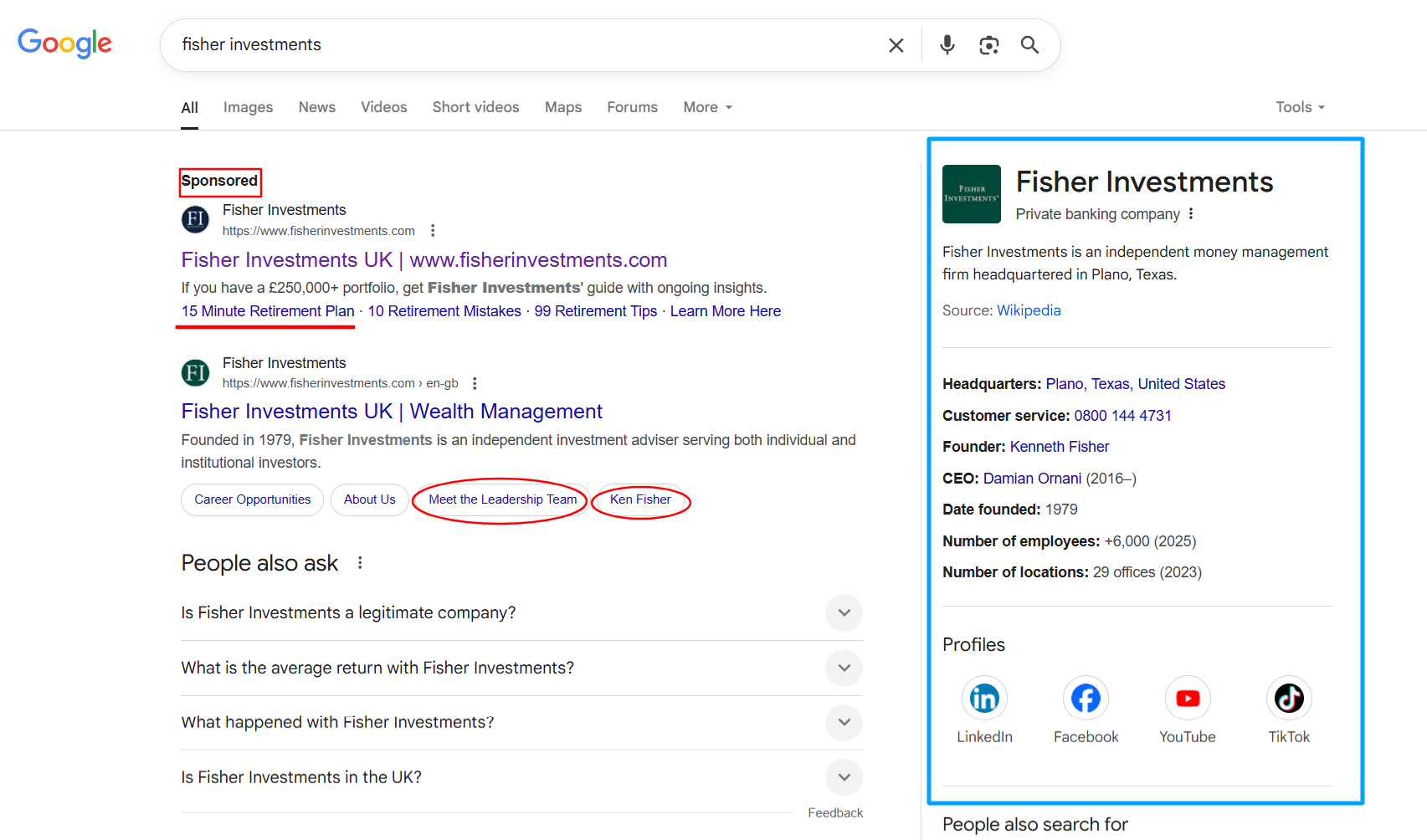
Task: Open three-dot menu beside sponsored result URL
Action: point(433,231)
